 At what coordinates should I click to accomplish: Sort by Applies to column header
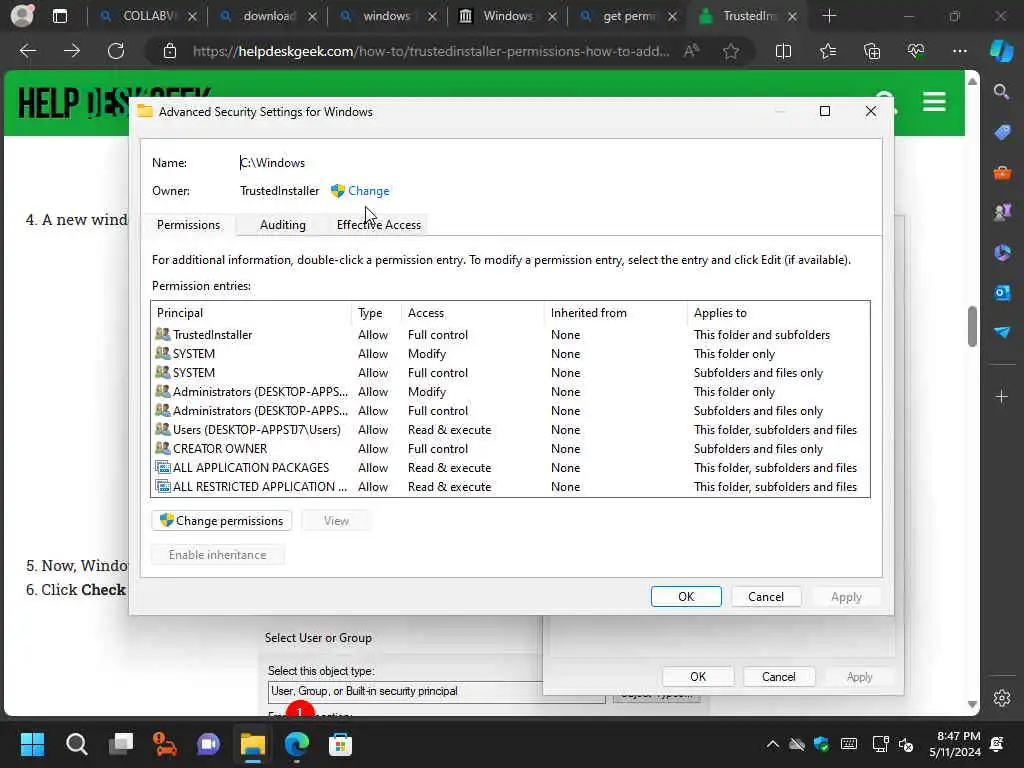(778, 313)
